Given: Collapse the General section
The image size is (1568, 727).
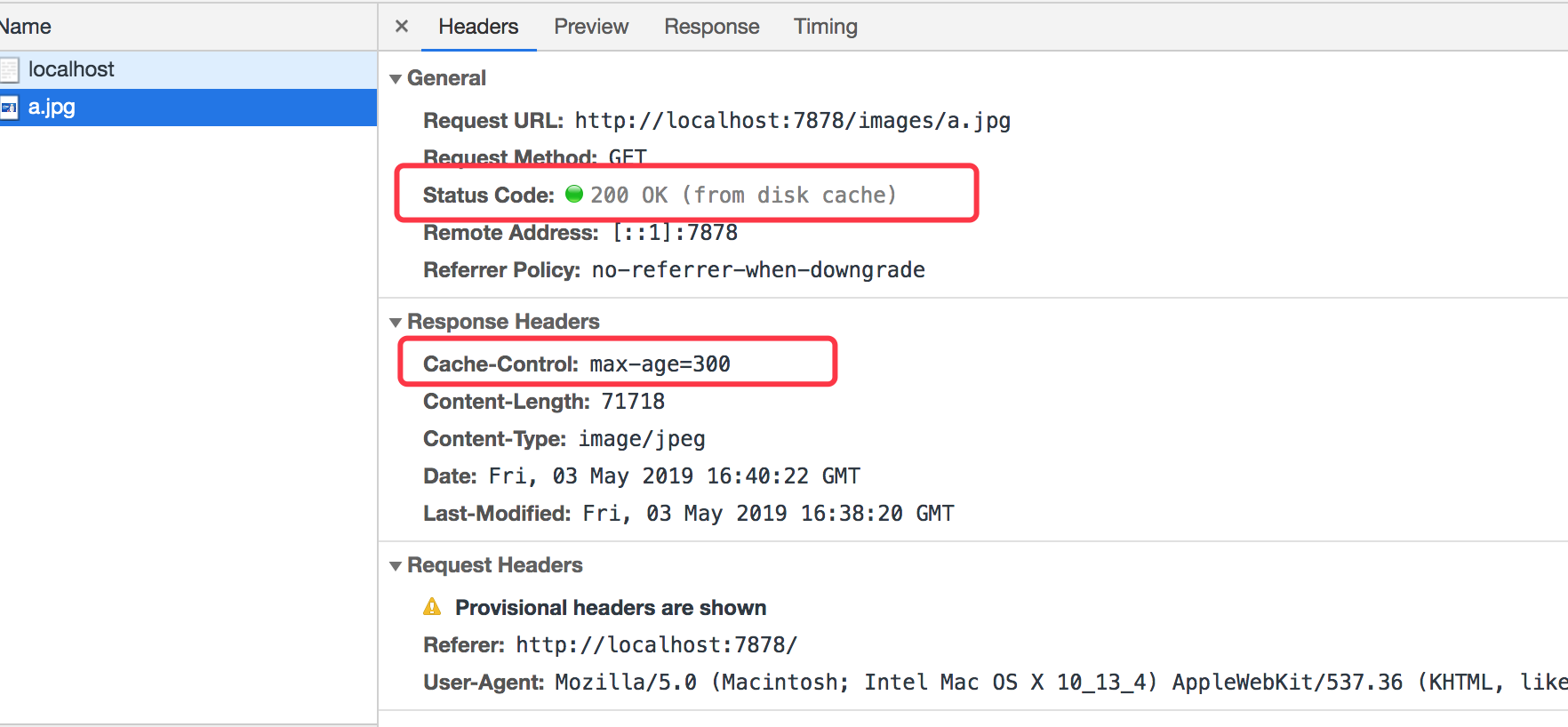Looking at the screenshot, I should (396, 79).
